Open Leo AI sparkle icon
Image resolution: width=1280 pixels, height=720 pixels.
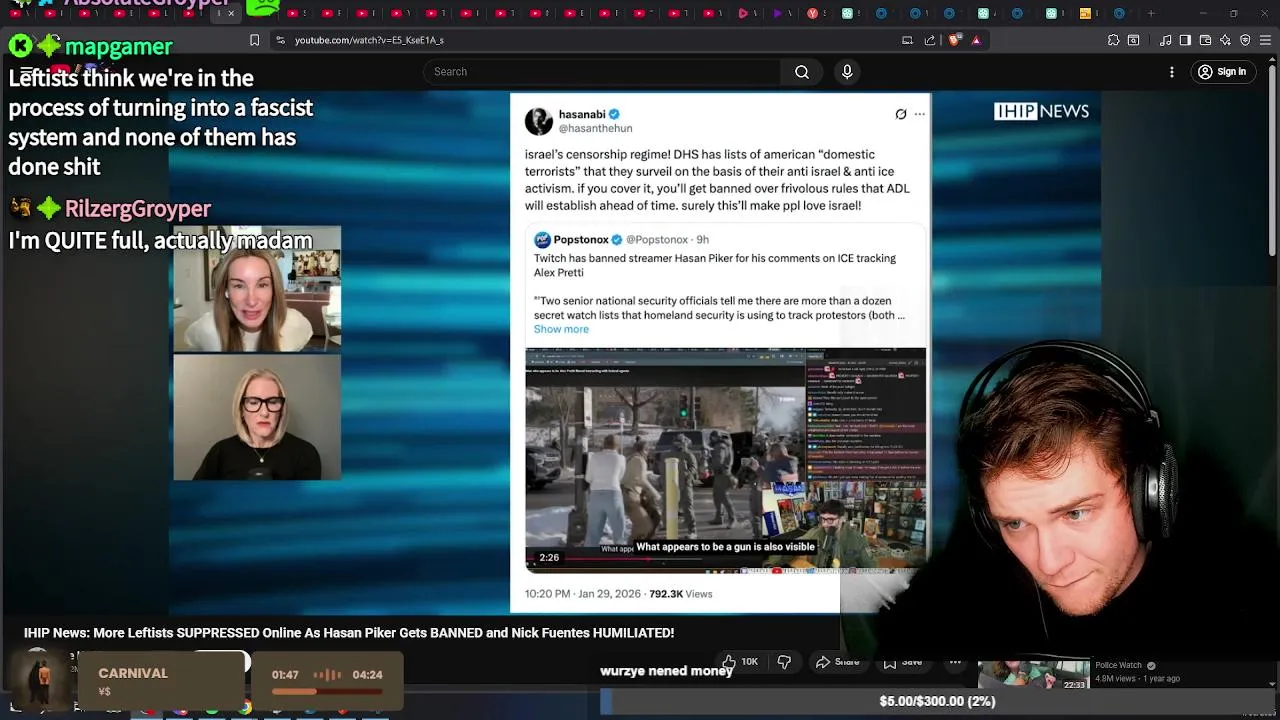[x=1226, y=40]
